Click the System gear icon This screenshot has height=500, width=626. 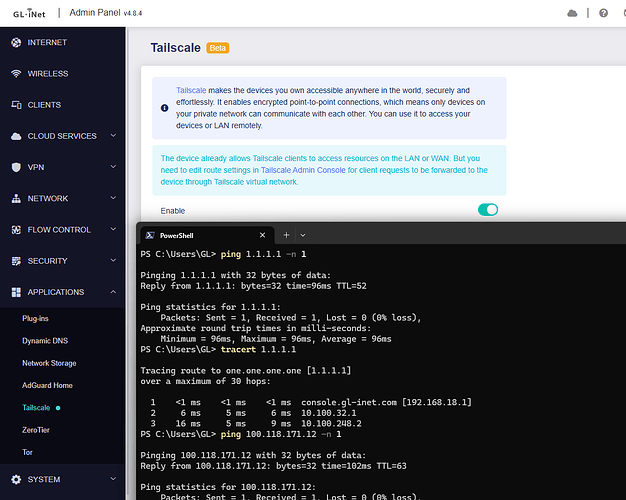point(16,479)
